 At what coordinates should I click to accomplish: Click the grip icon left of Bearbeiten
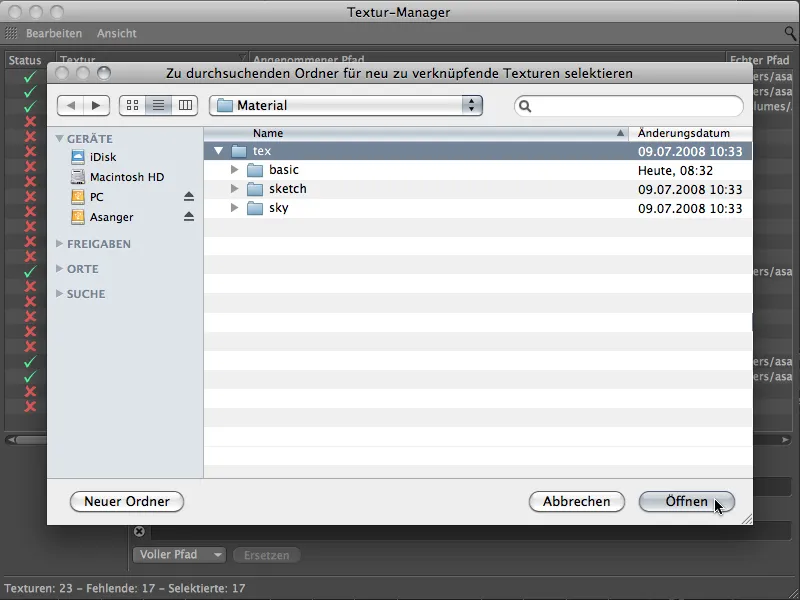11,33
